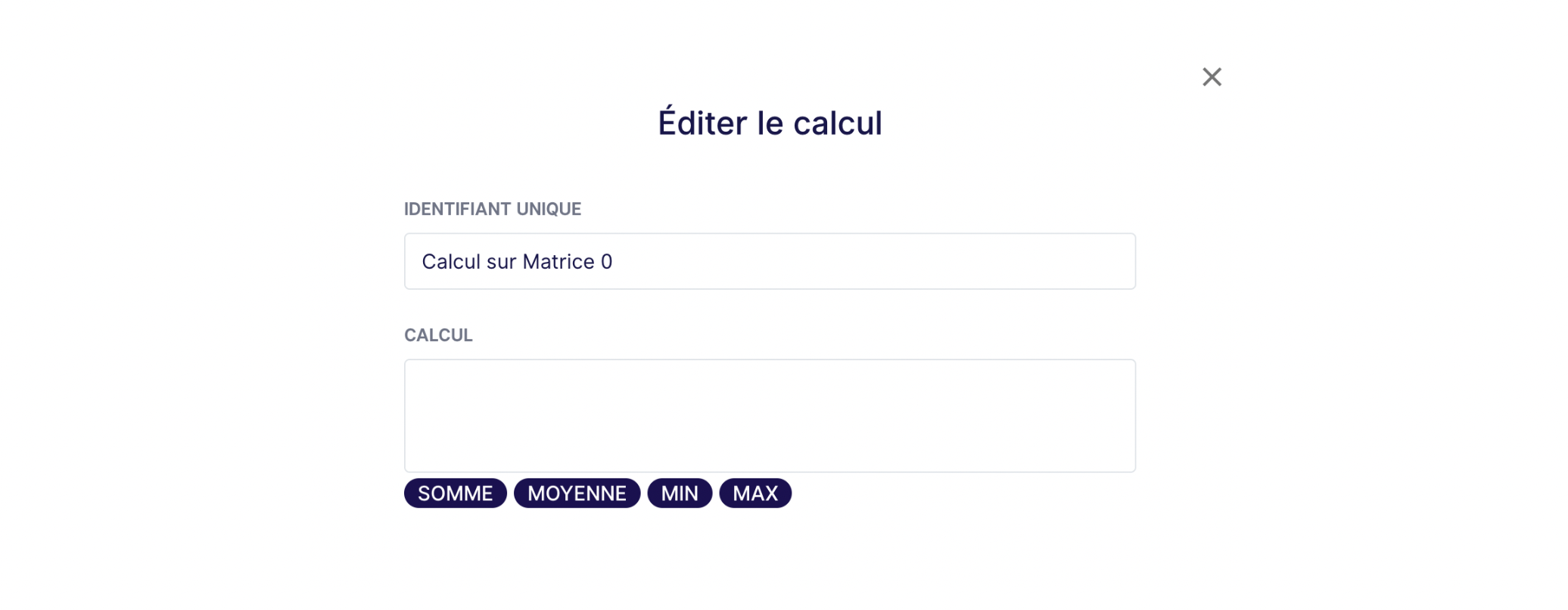
Task: Click the CALCUL field label
Action: pyautogui.click(x=438, y=335)
